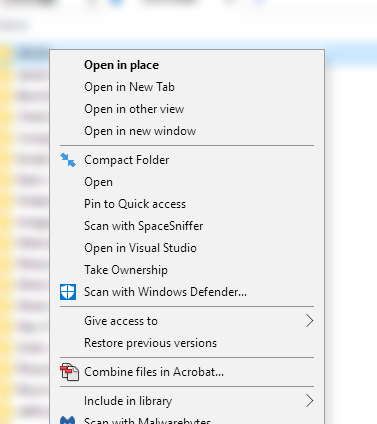The width and height of the screenshot is (377, 424).
Task: Select Open in place
Action: coord(121,65)
